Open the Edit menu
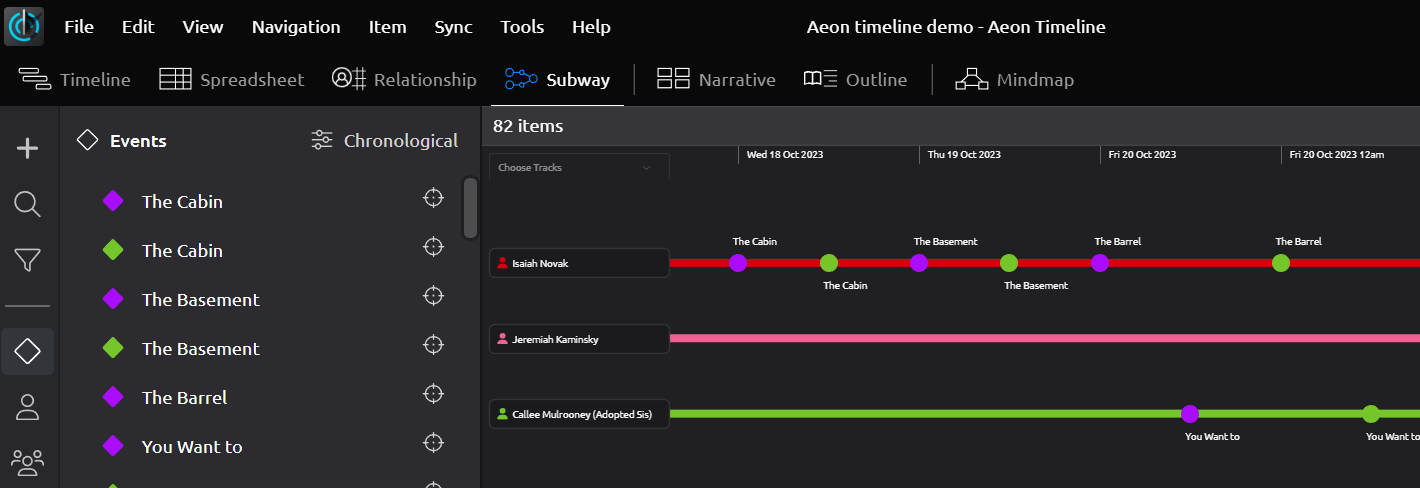The image size is (1420, 488). (138, 27)
